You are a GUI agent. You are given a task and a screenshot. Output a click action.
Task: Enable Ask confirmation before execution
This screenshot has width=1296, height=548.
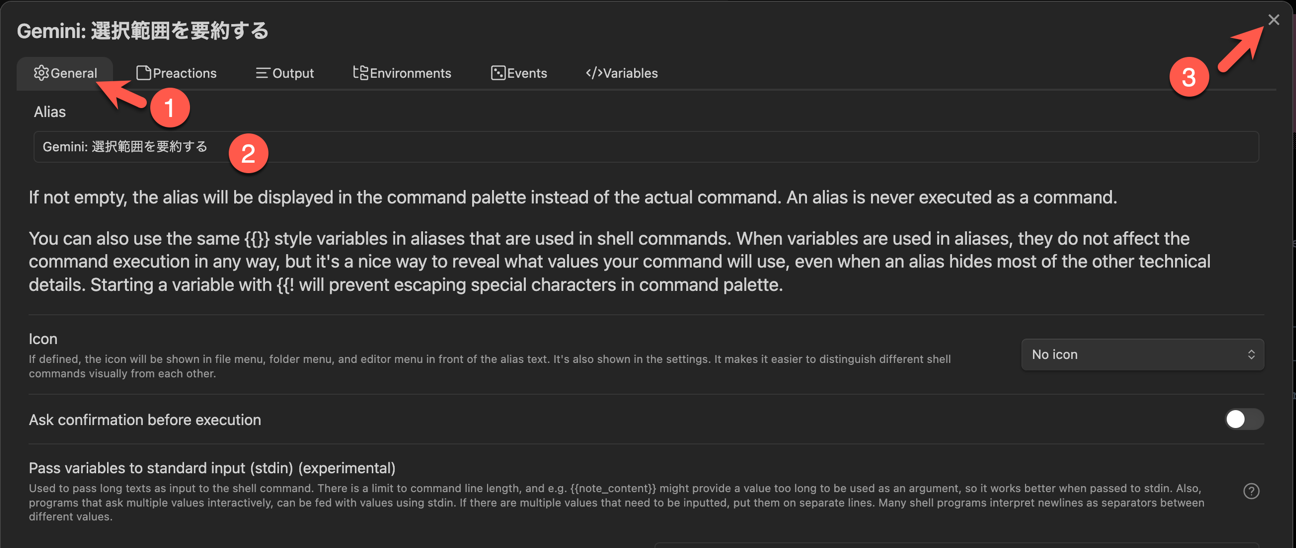coord(1244,419)
